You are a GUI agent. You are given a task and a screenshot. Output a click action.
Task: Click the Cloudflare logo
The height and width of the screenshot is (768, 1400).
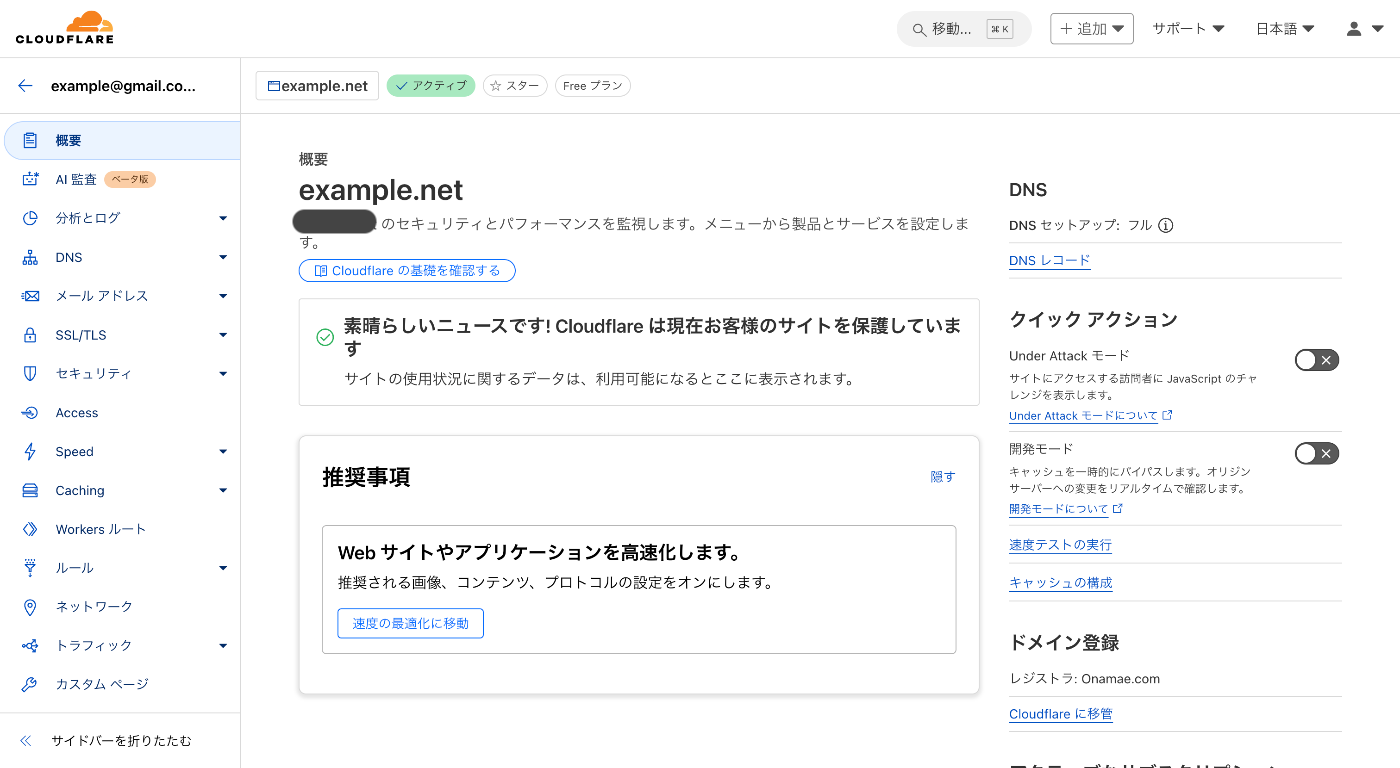click(x=65, y=28)
